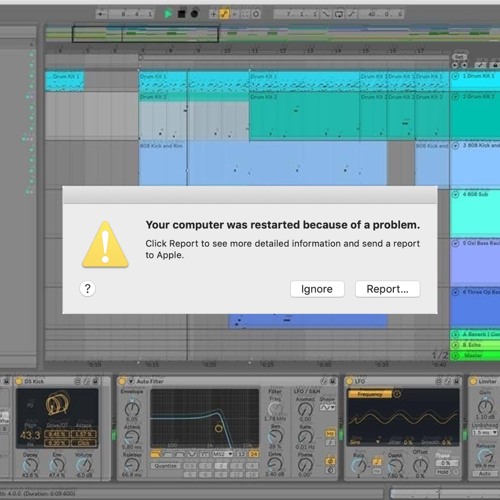Image resolution: width=500 pixels, height=500 pixels.
Task: Click the Set locator button
Action: 459,57
